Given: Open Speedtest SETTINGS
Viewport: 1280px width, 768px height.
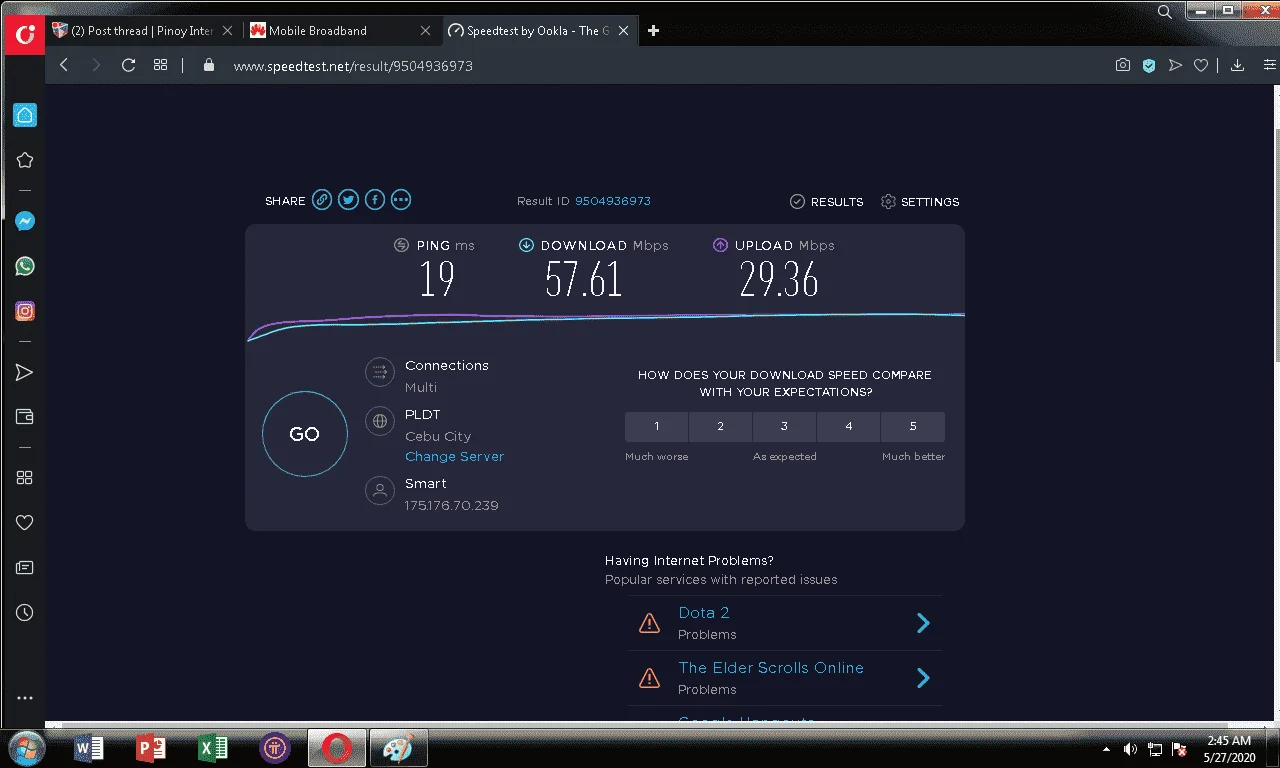Looking at the screenshot, I should [x=920, y=202].
